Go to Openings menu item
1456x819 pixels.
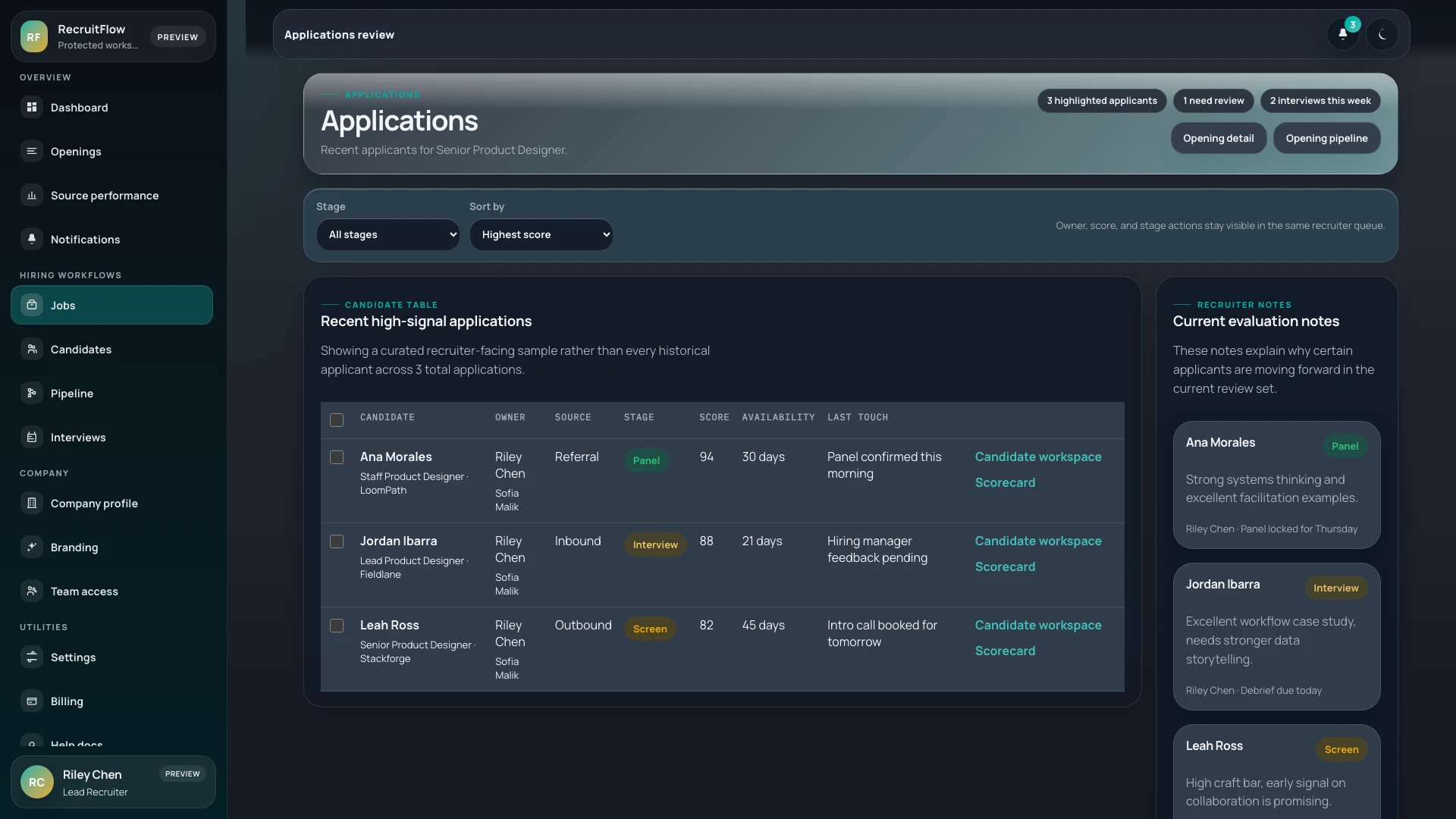111,152
